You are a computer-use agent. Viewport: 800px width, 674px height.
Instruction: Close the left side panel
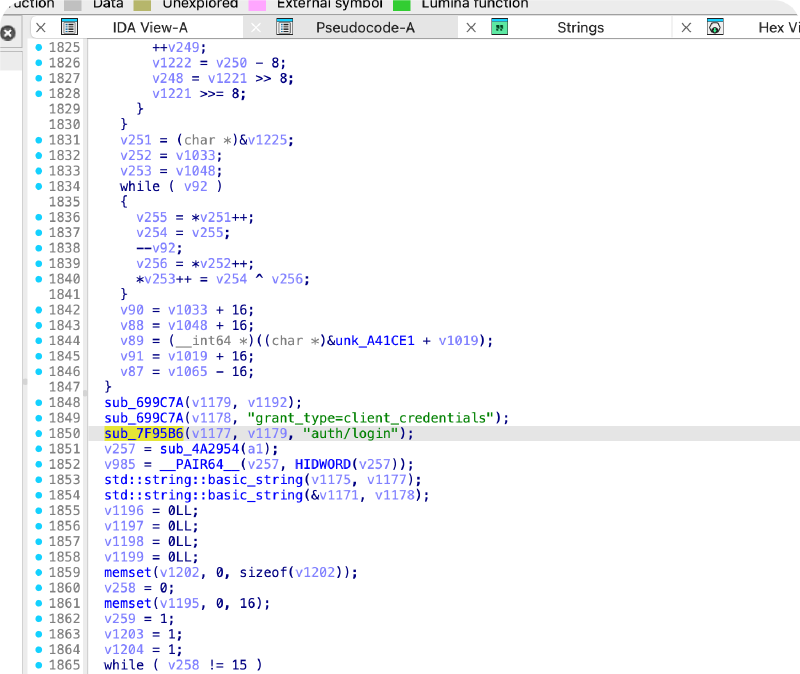click(x=8, y=32)
